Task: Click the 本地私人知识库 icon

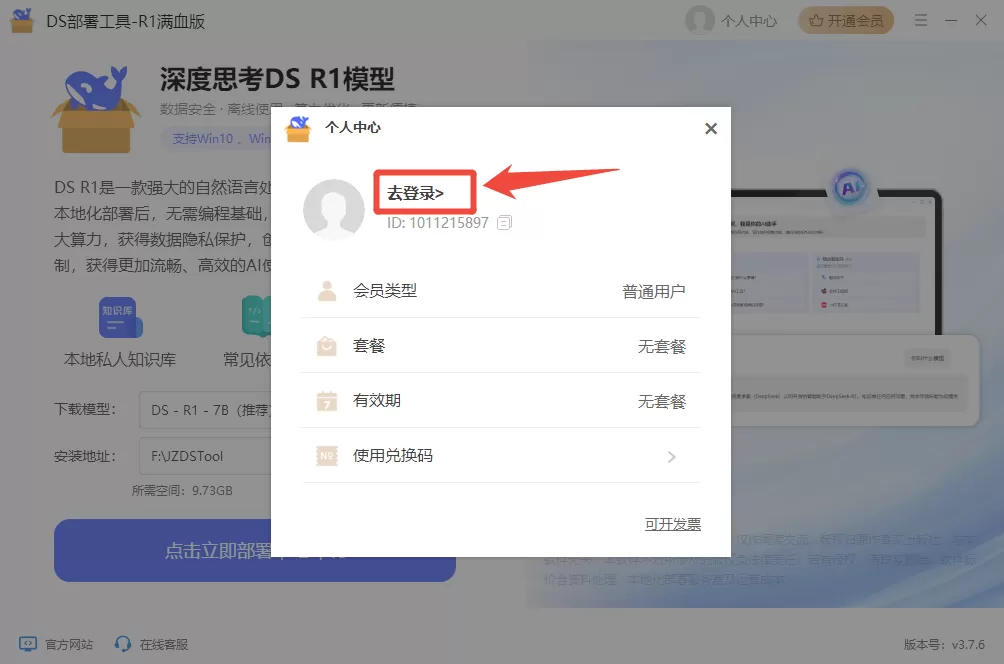Action: point(120,317)
